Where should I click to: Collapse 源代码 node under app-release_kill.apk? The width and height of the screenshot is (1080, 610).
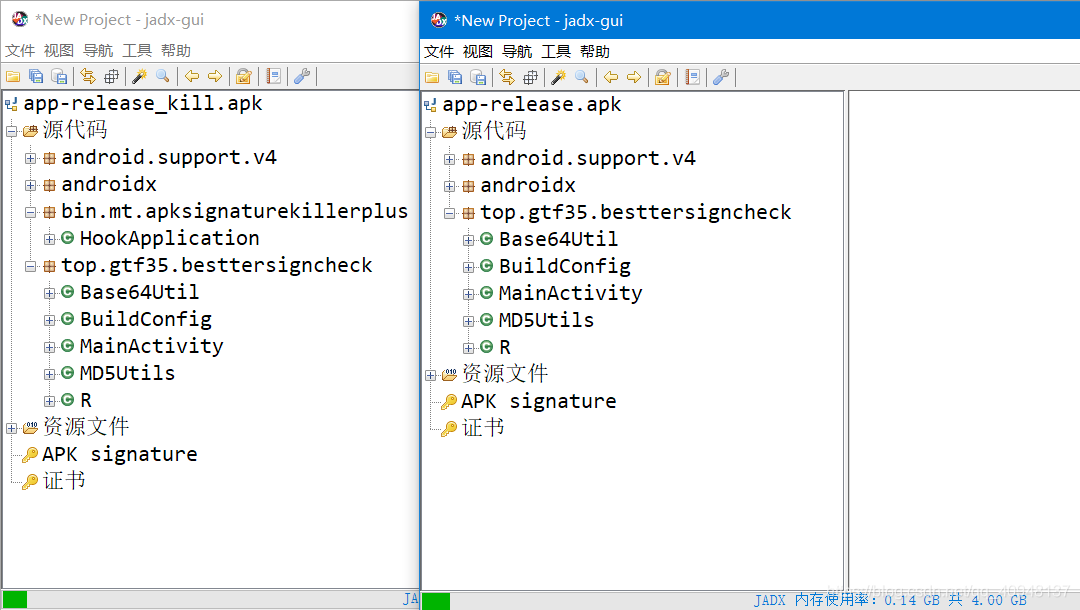click(x=12, y=131)
